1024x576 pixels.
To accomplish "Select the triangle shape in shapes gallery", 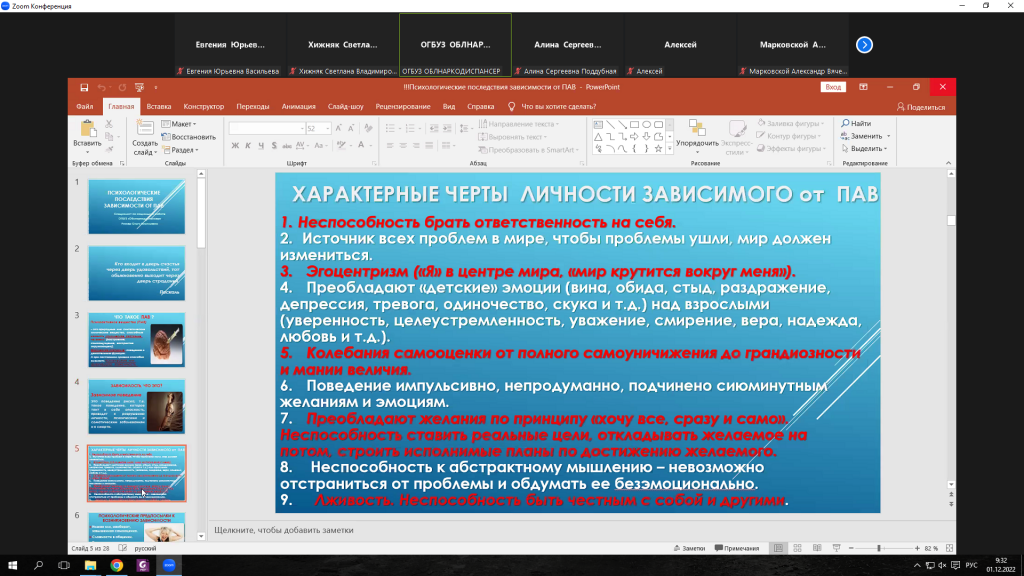I will click(x=598, y=136).
